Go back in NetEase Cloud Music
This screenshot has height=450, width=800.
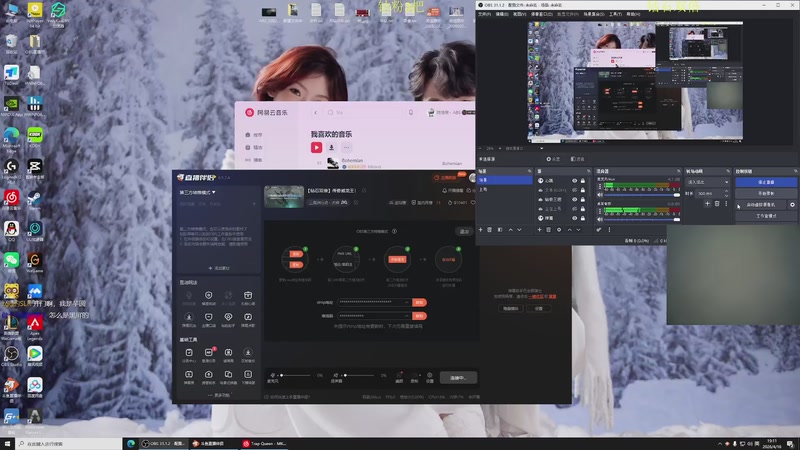click(315, 112)
